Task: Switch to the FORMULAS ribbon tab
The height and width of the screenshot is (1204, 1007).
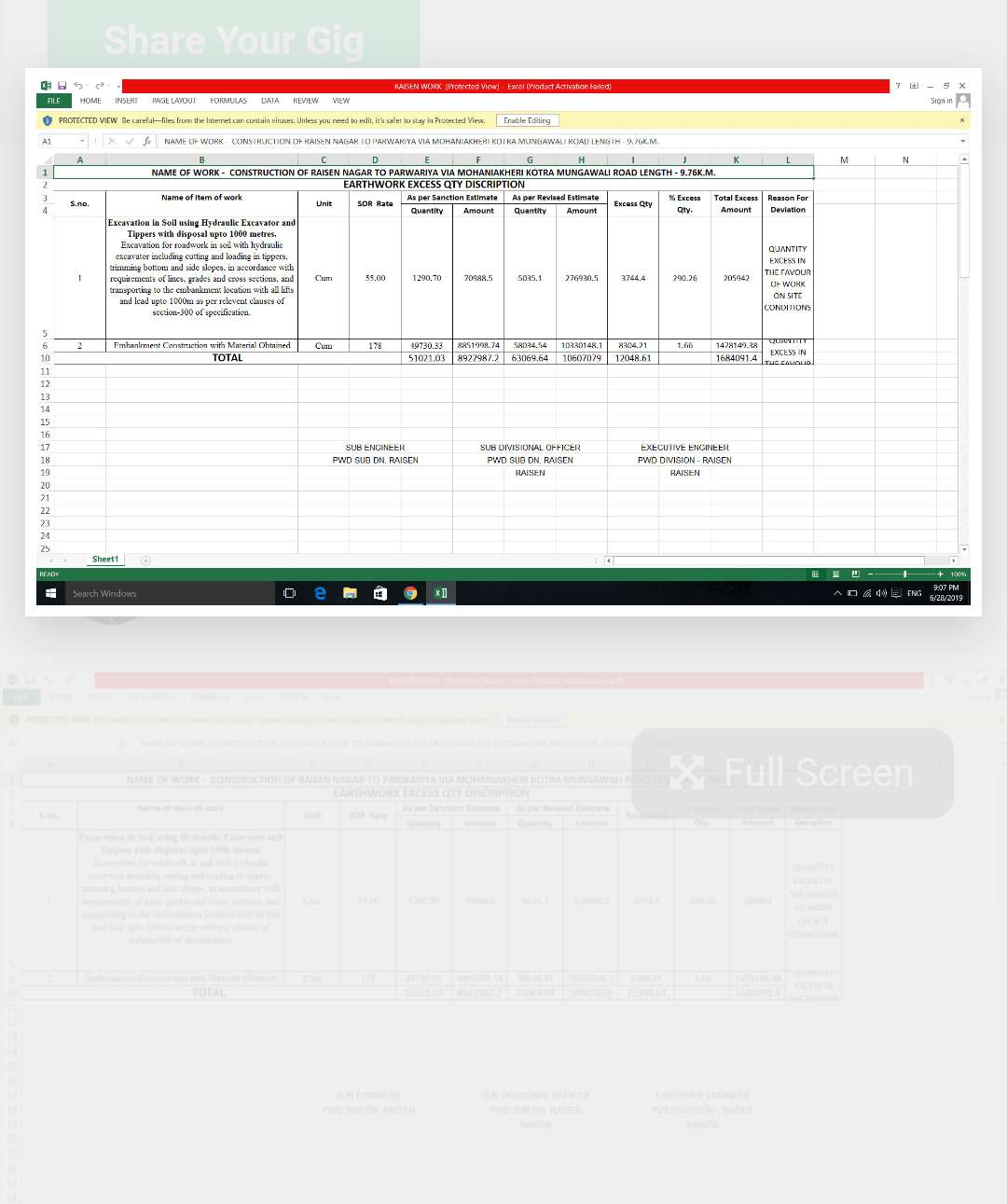Action: [228, 101]
